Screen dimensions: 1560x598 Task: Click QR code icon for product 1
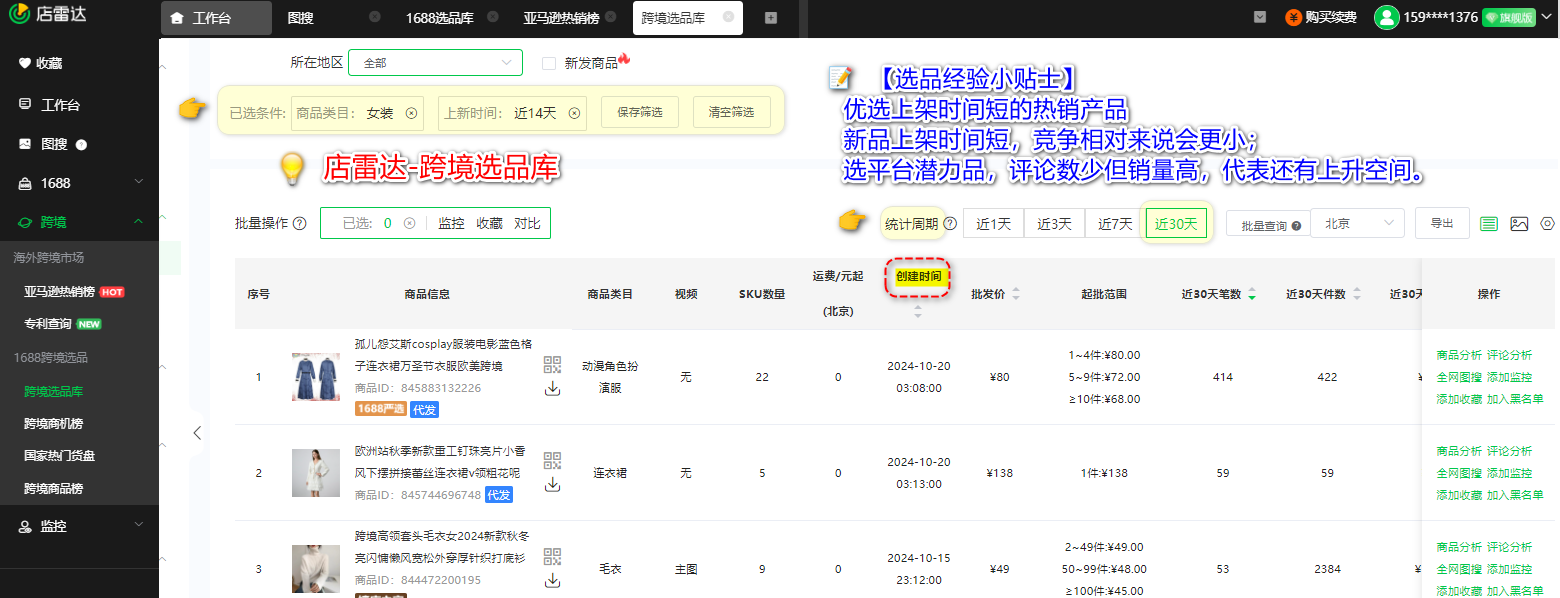coord(552,365)
